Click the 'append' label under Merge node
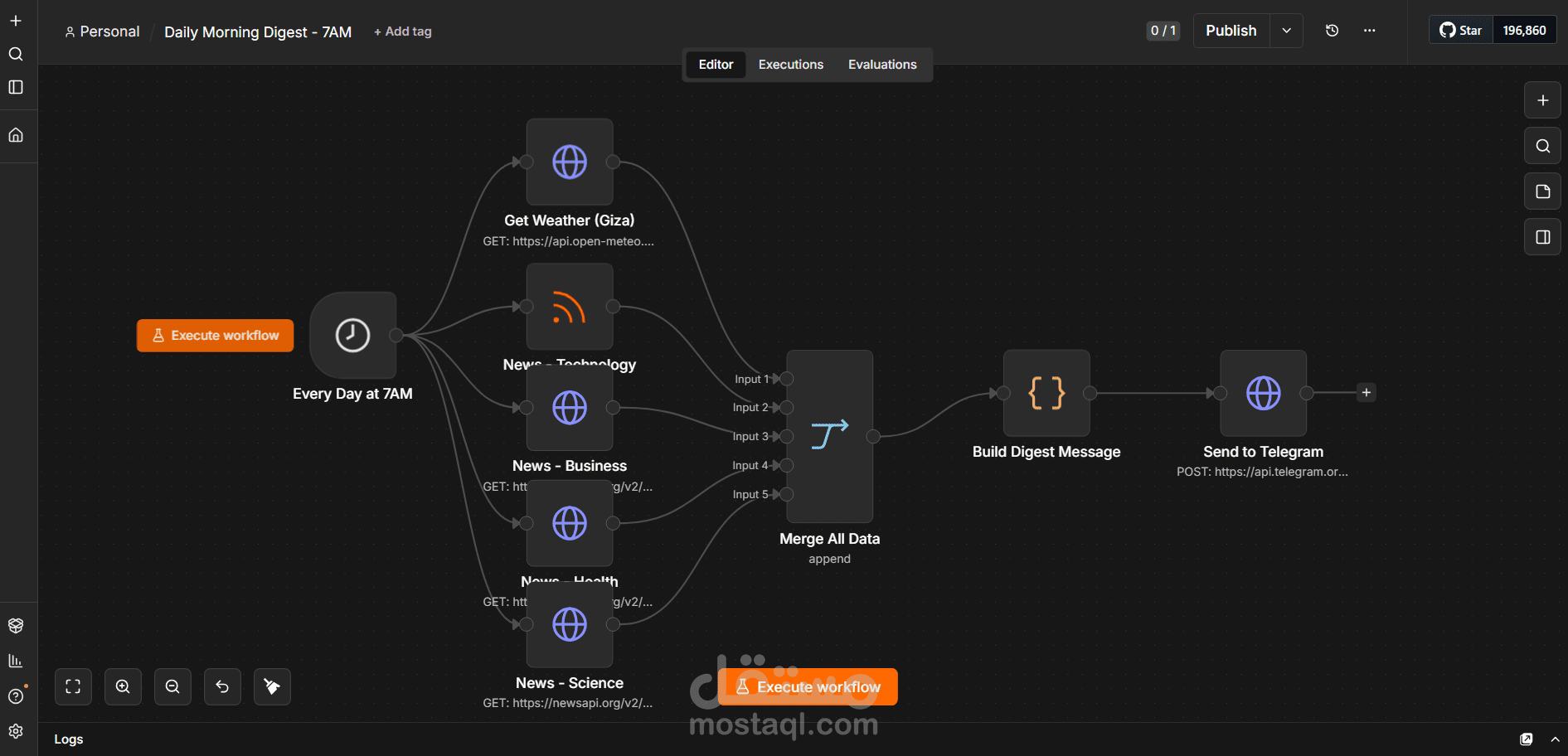Image resolution: width=1568 pixels, height=756 pixels. coord(829,559)
